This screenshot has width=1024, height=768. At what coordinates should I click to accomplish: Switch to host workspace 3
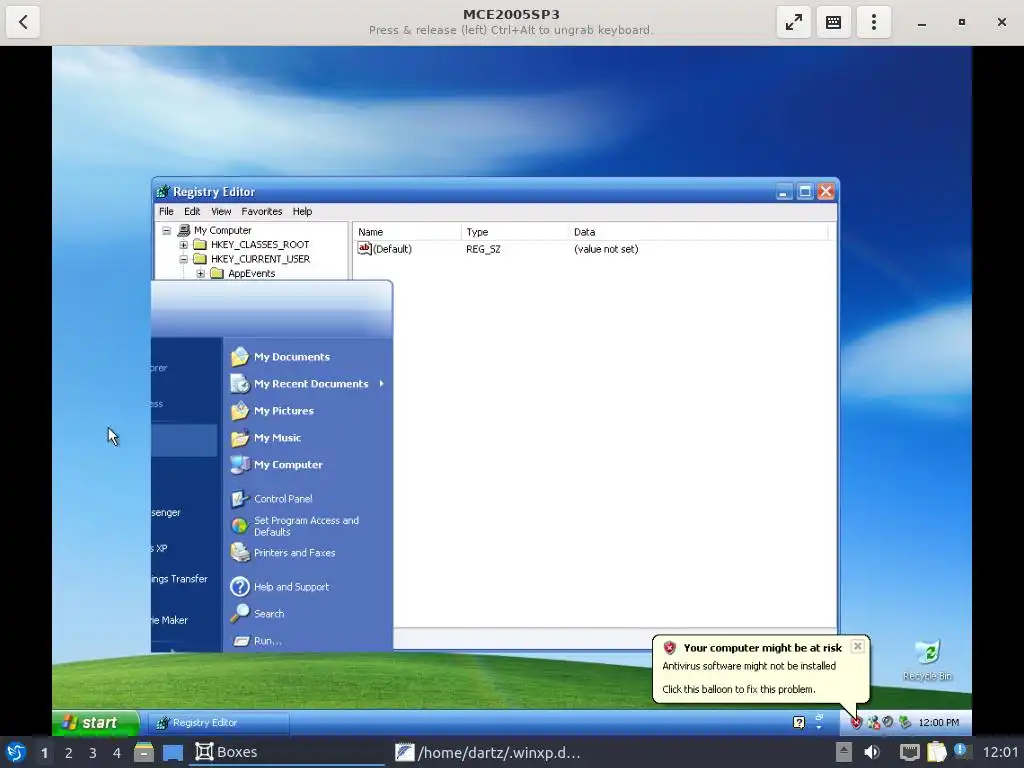pos(93,753)
